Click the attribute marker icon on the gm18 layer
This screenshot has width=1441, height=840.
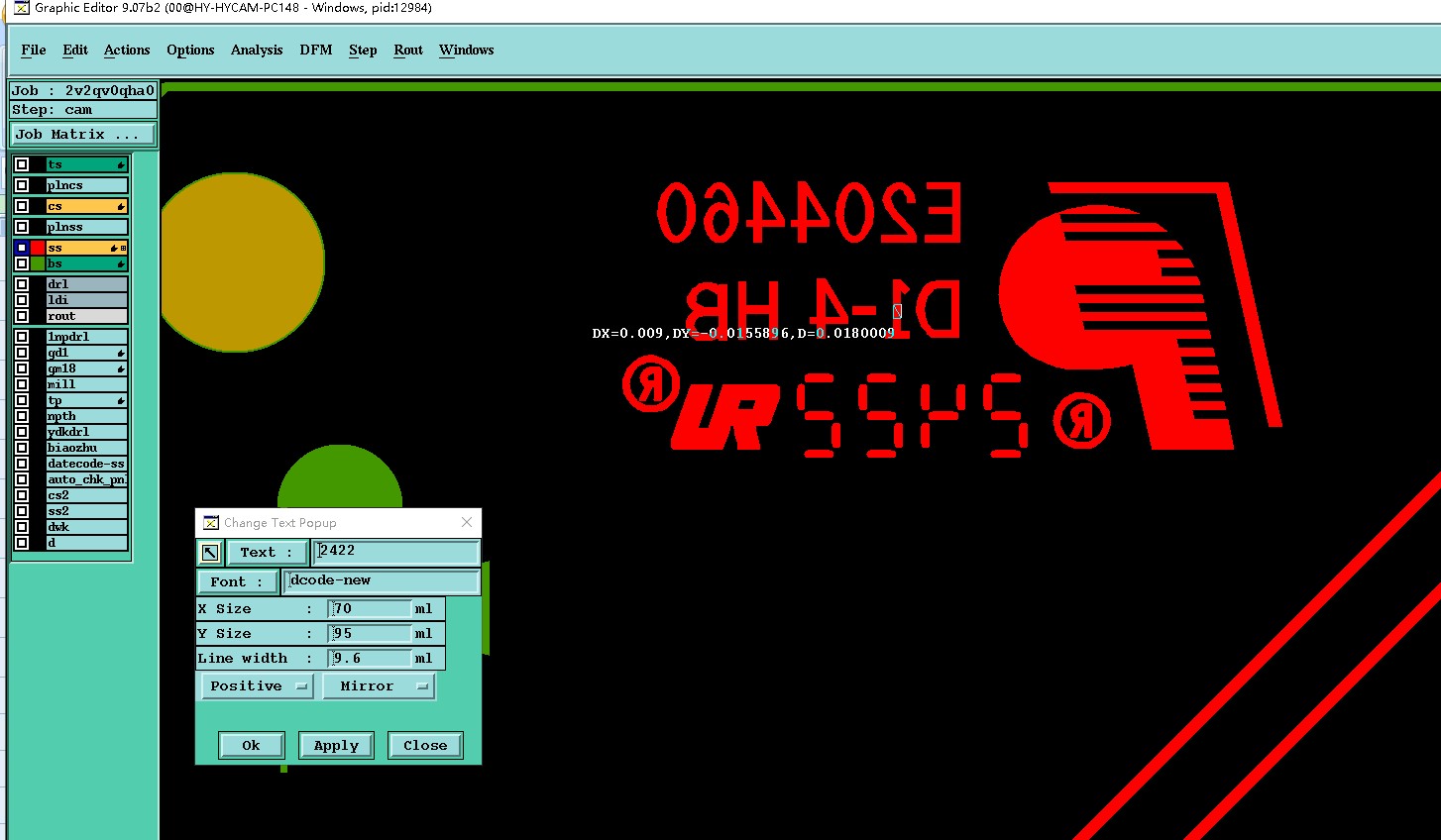pyautogui.click(x=121, y=368)
